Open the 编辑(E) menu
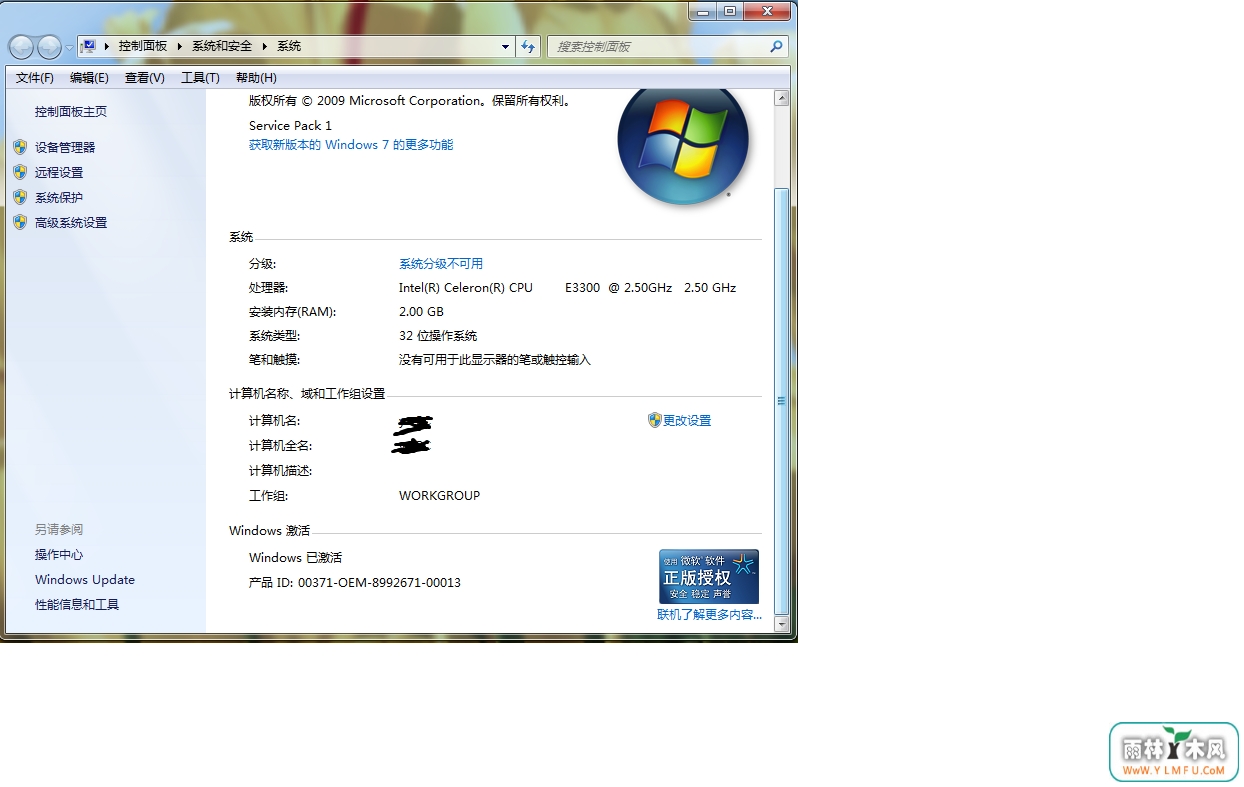Image resolution: width=1244 pixels, height=787 pixels. [x=89, y=77]
